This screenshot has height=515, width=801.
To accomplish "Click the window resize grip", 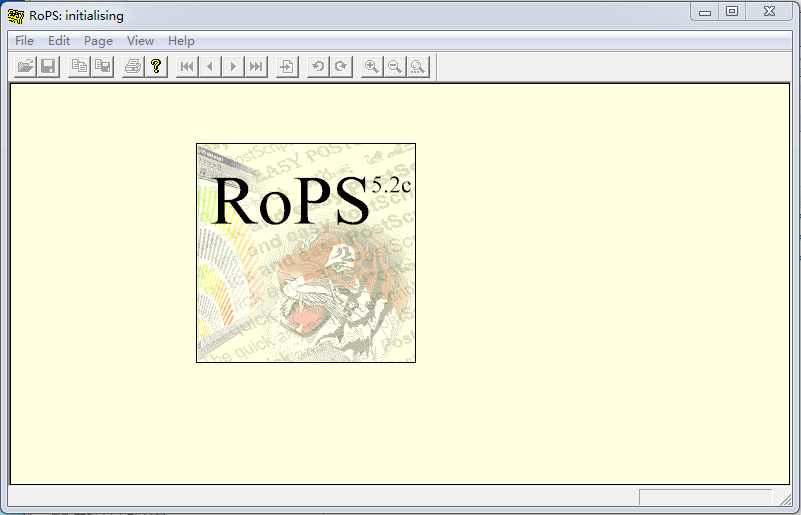I will coord(785,498).
